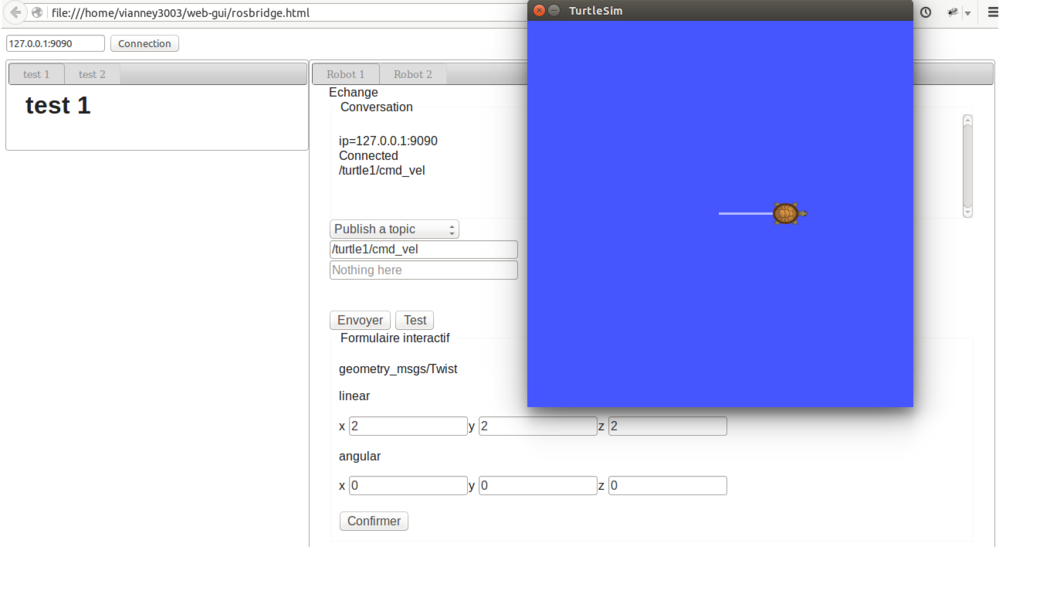Open the clock history toolbar icon
1050x591 pixels.
(926, 12)
